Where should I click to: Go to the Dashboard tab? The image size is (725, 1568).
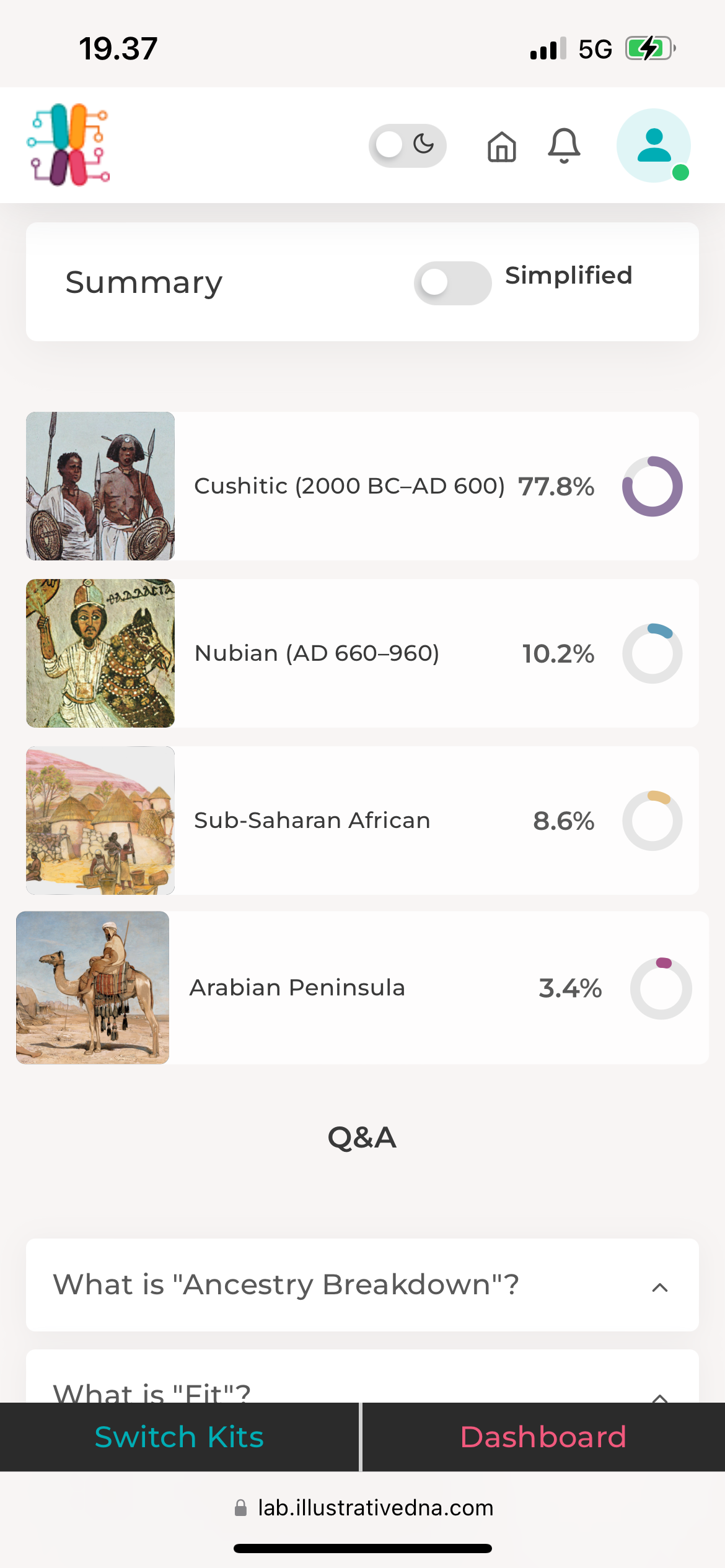click(x=543, y=1437)
